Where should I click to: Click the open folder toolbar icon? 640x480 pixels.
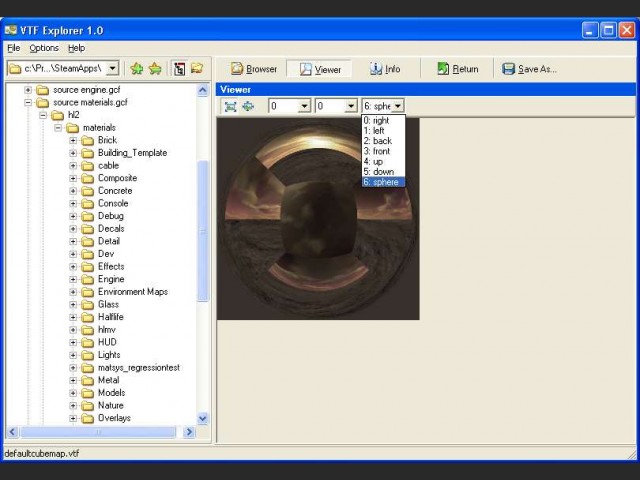click(197, 68)
